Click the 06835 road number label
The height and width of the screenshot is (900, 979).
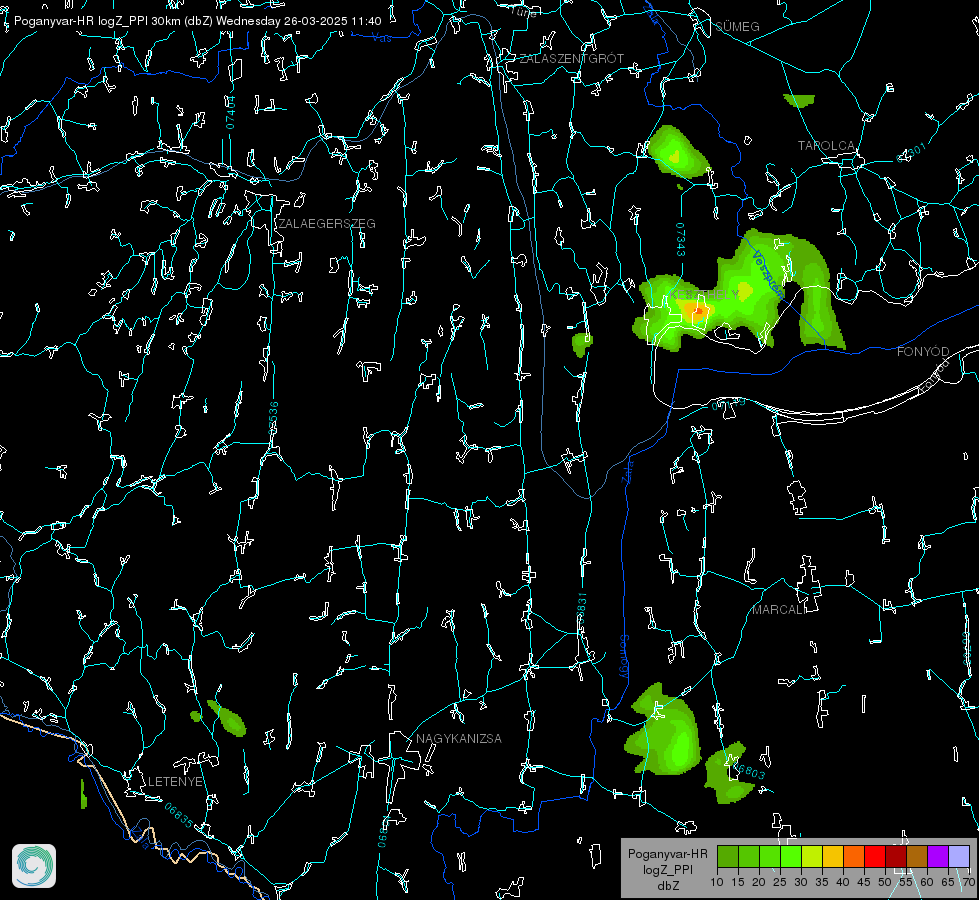pyautogui.click(x=179, y=815)
